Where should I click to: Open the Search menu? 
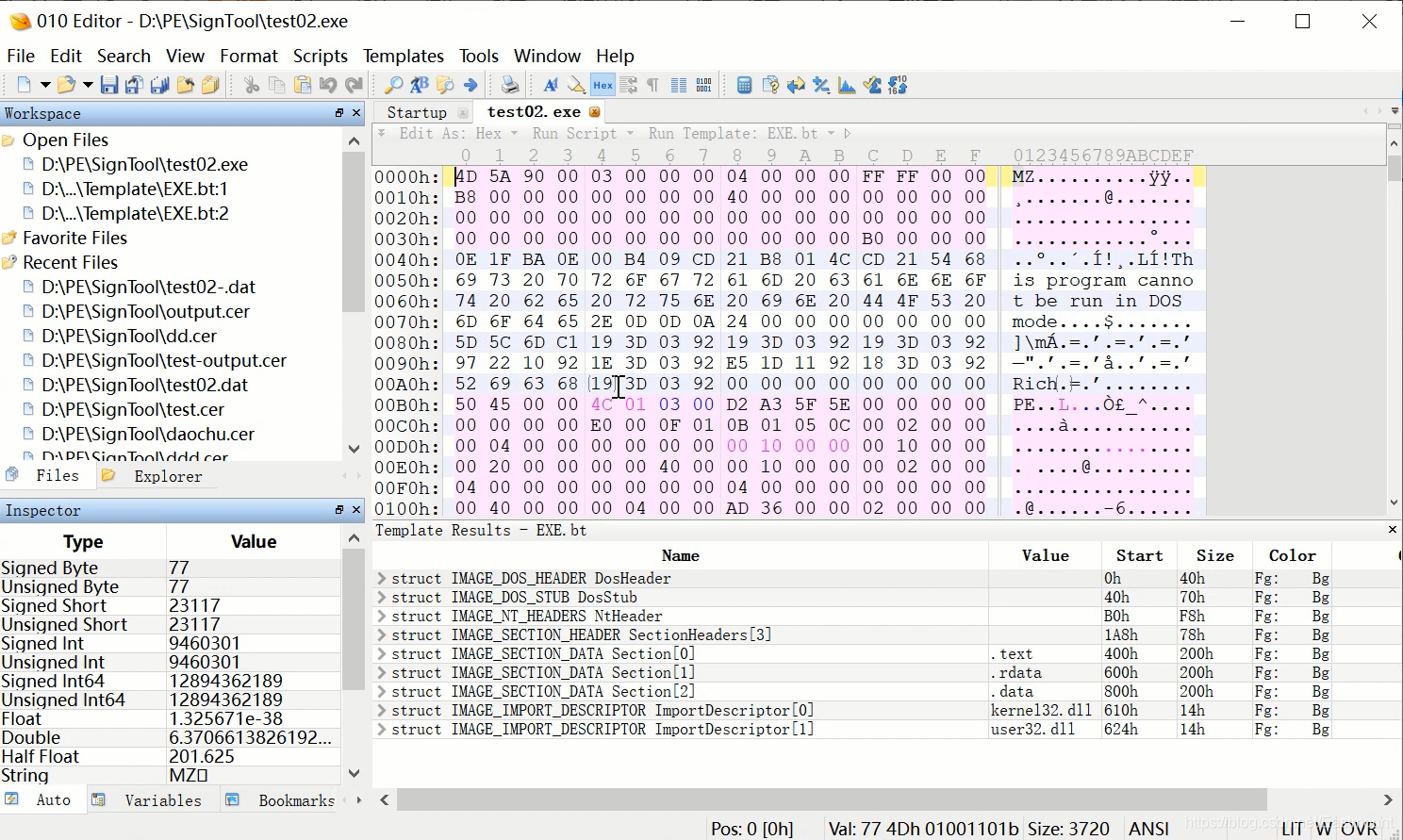[x=124, y=56]
